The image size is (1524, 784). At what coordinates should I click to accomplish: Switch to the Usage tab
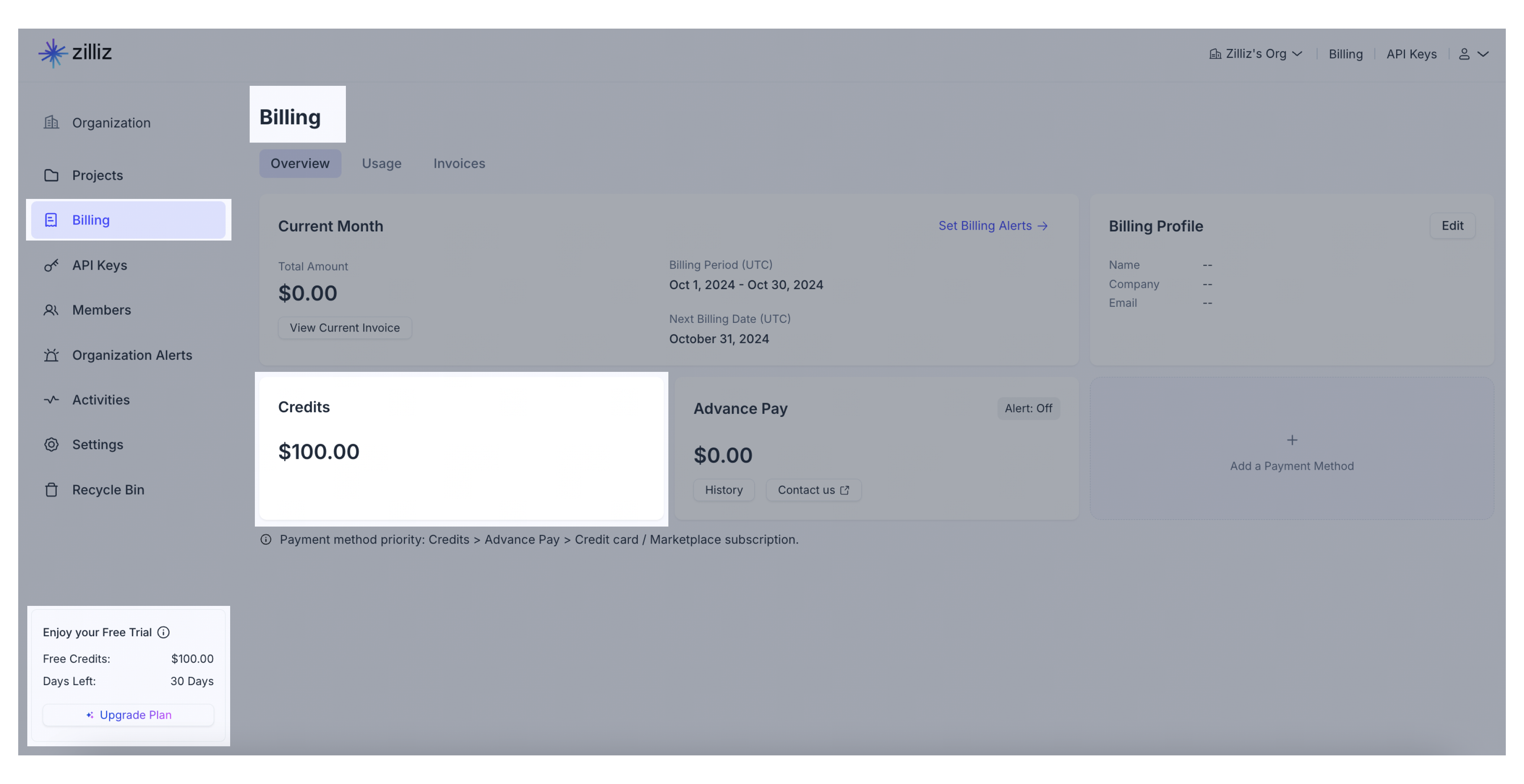[381, 163]
